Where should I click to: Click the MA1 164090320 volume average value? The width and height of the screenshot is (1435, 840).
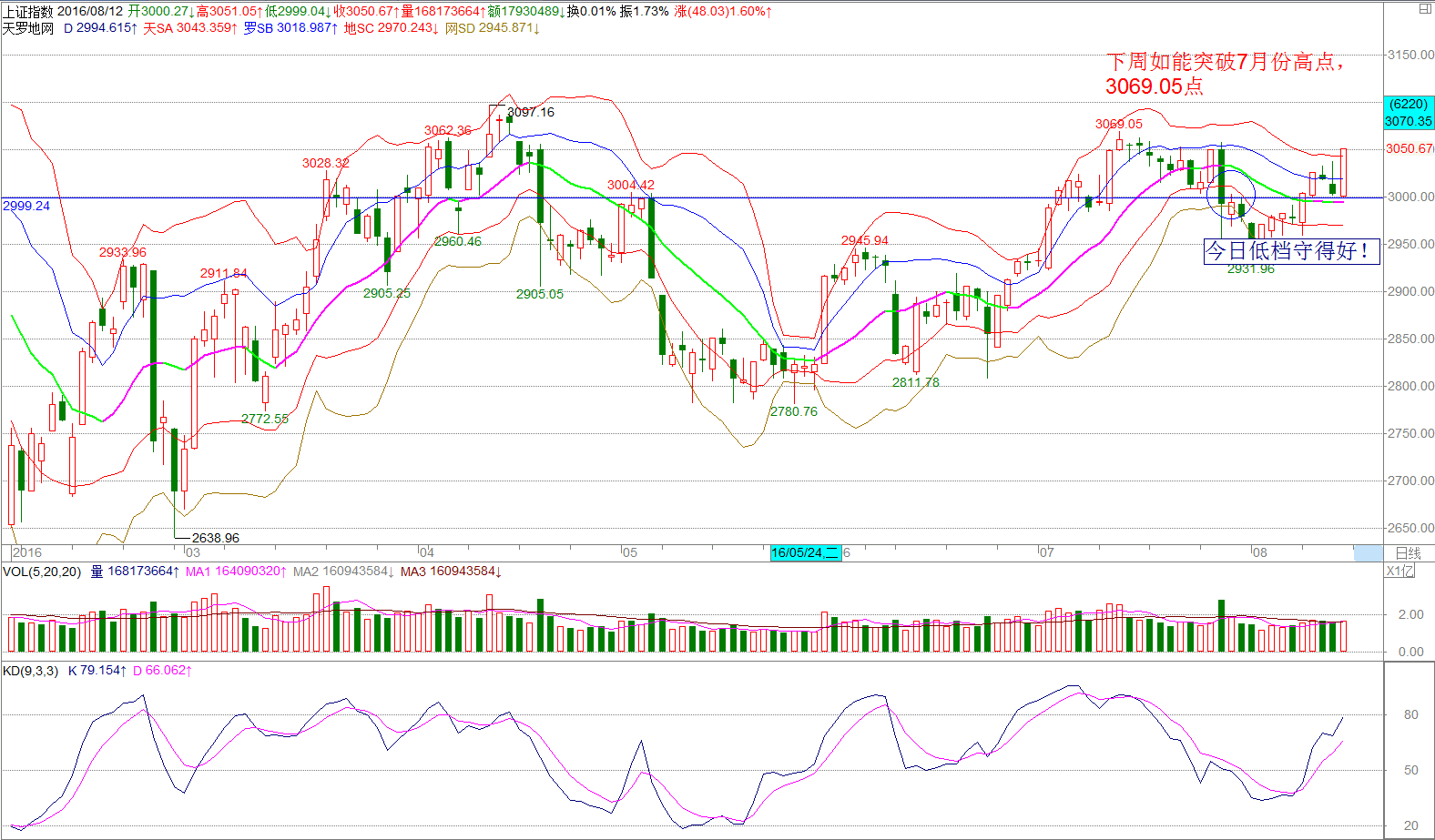coord(237,572)
